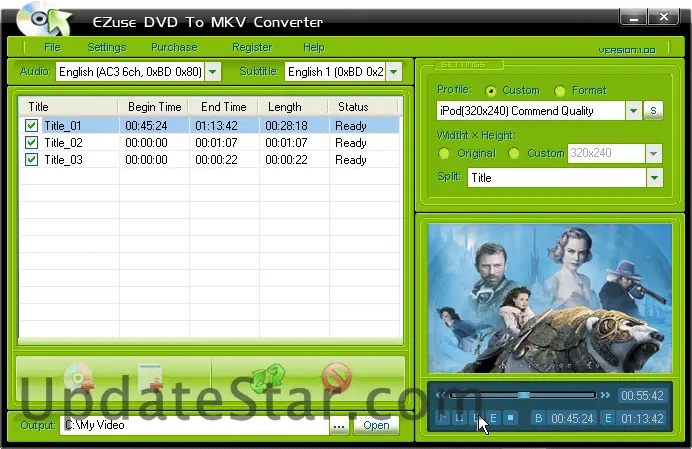Screen dimensions: 692x449
Task: Sort by the Begin Time column header
Action: pyautogui.click(x=154, y=107)
